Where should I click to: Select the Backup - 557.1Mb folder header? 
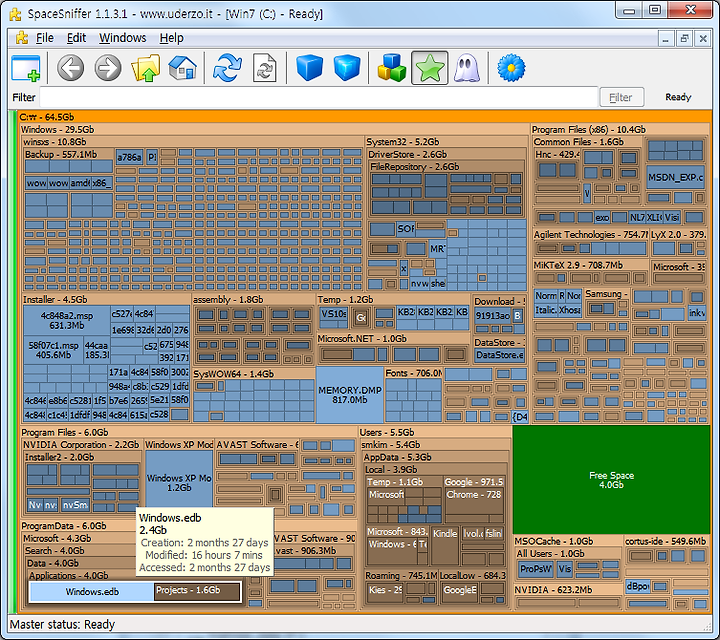coord(68,154)
